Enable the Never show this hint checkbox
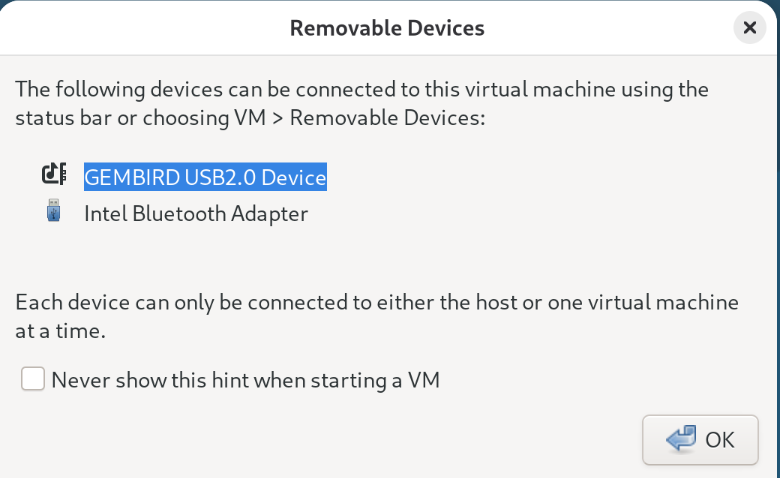Screen dimensions: 780x478 coord(33,379)
